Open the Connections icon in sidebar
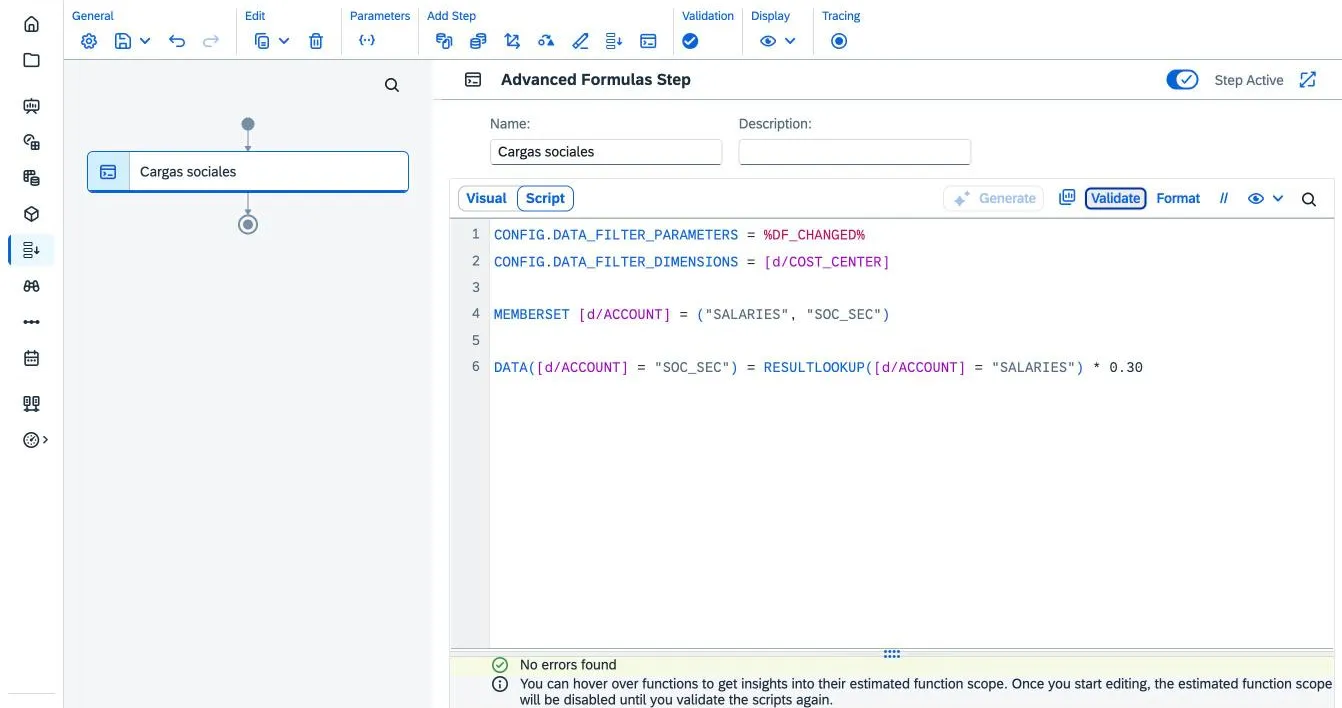 pyautogui.click(x=31, y=404)
